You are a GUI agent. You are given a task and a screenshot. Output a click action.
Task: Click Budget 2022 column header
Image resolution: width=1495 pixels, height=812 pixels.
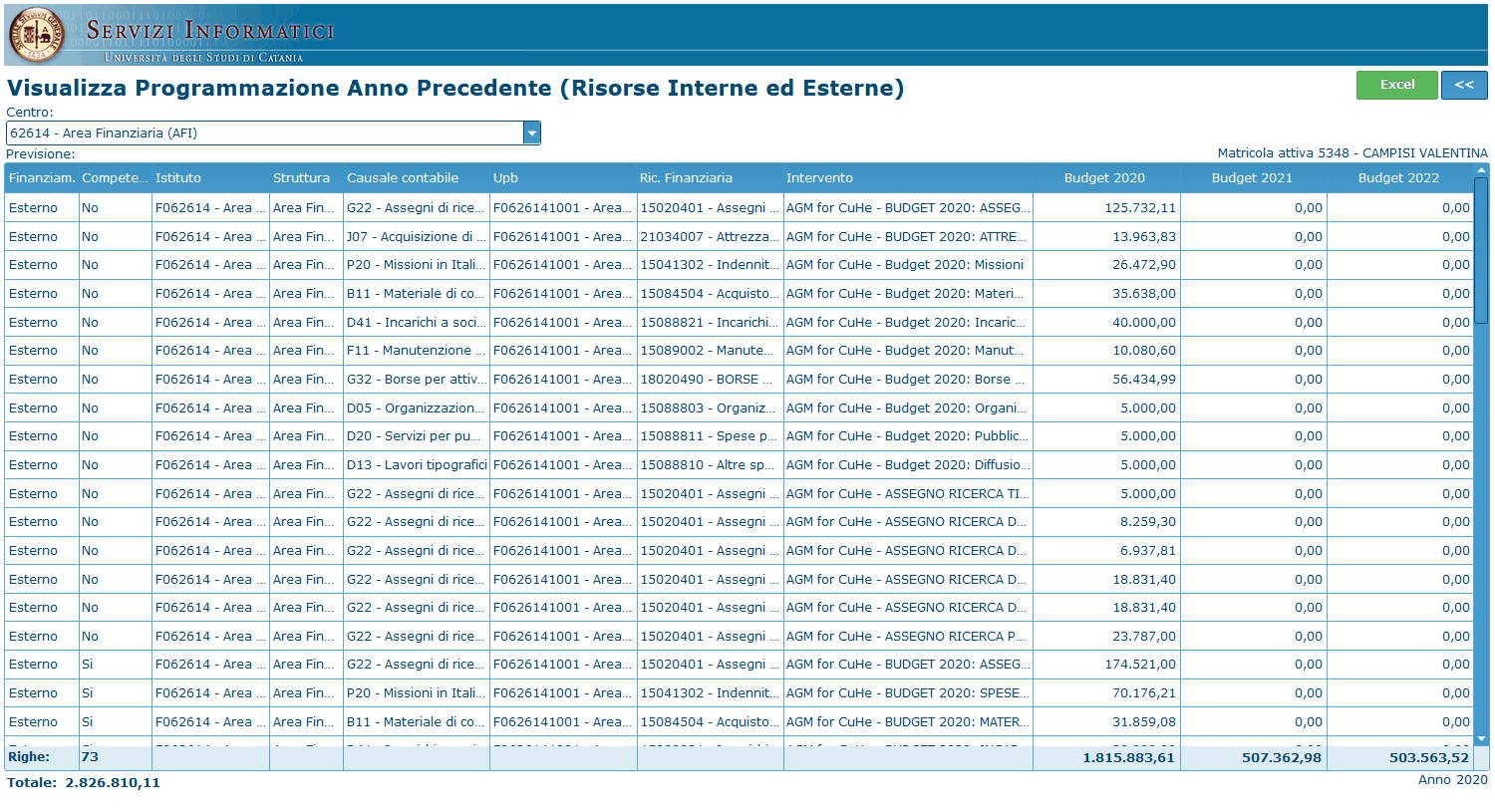point(1399,178)
